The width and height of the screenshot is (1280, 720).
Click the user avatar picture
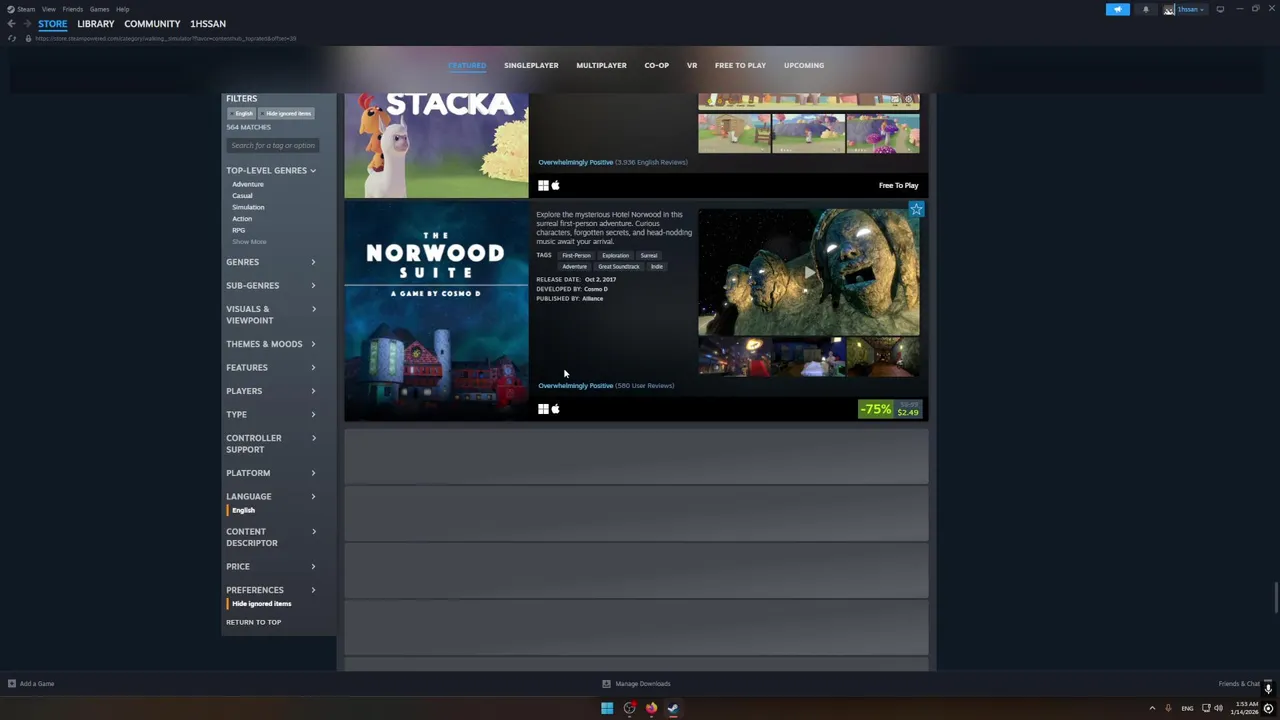(x=1169, y=9)
